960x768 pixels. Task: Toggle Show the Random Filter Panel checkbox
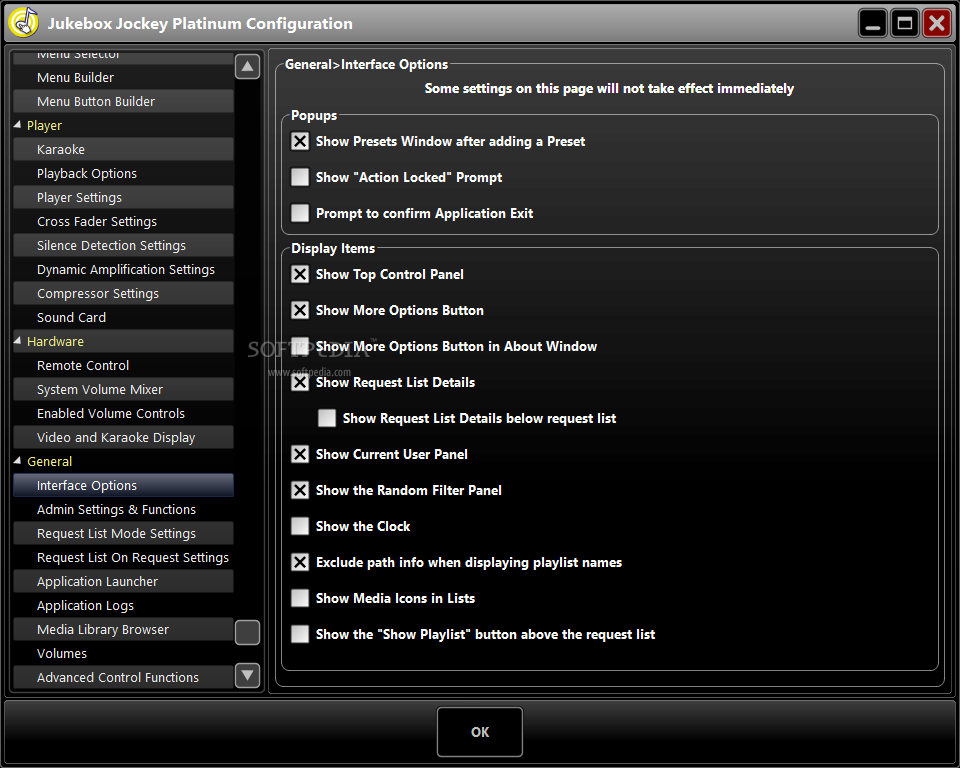tap(300, 491)
